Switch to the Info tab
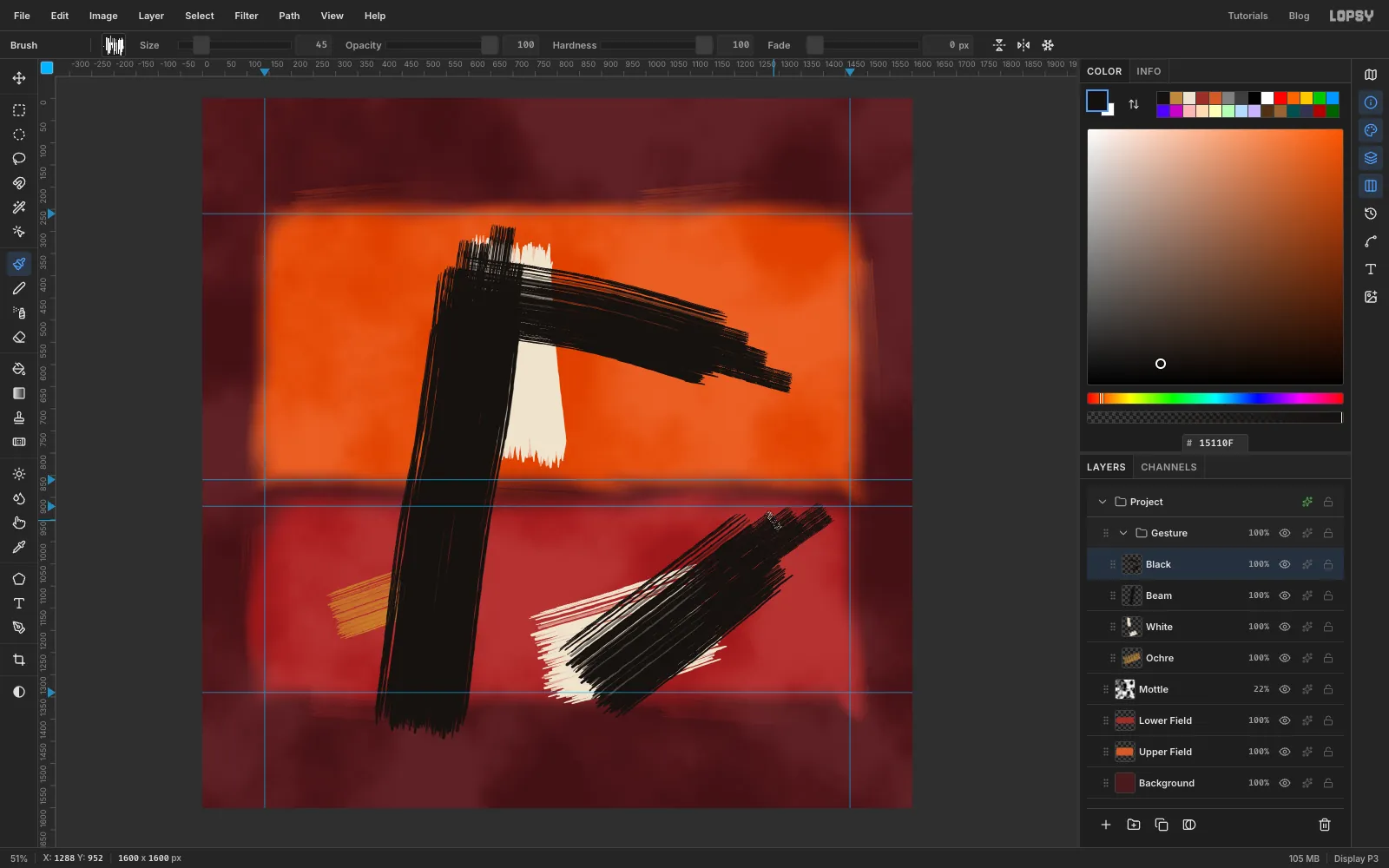 point(1149,71)
